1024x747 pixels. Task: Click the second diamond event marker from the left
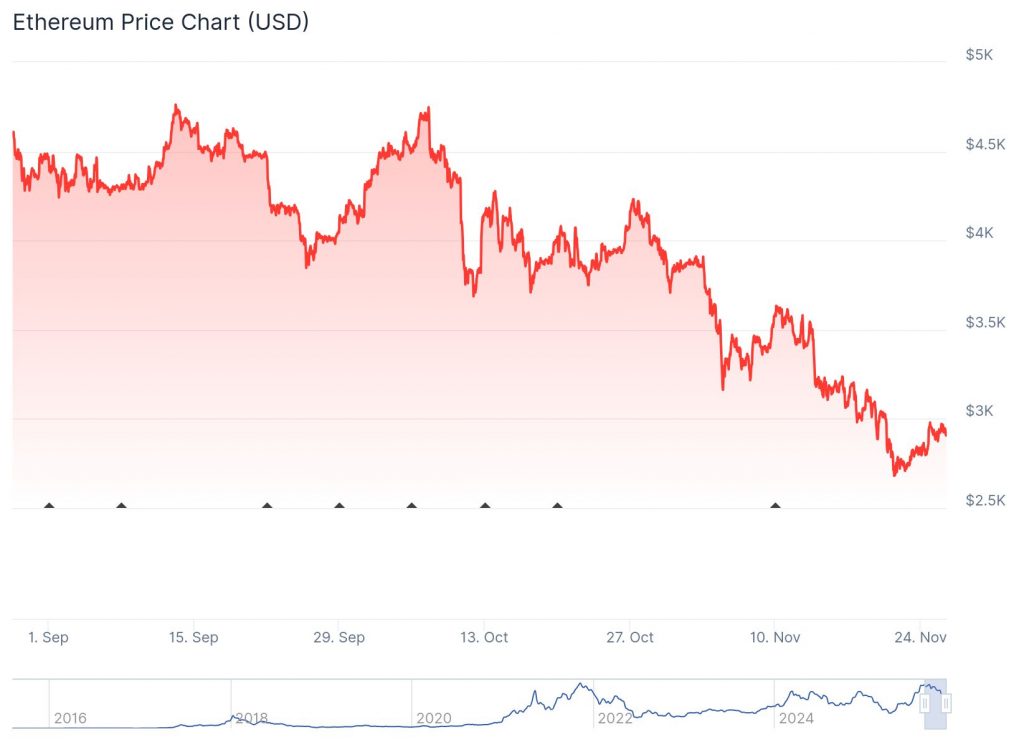coord(121,506)
